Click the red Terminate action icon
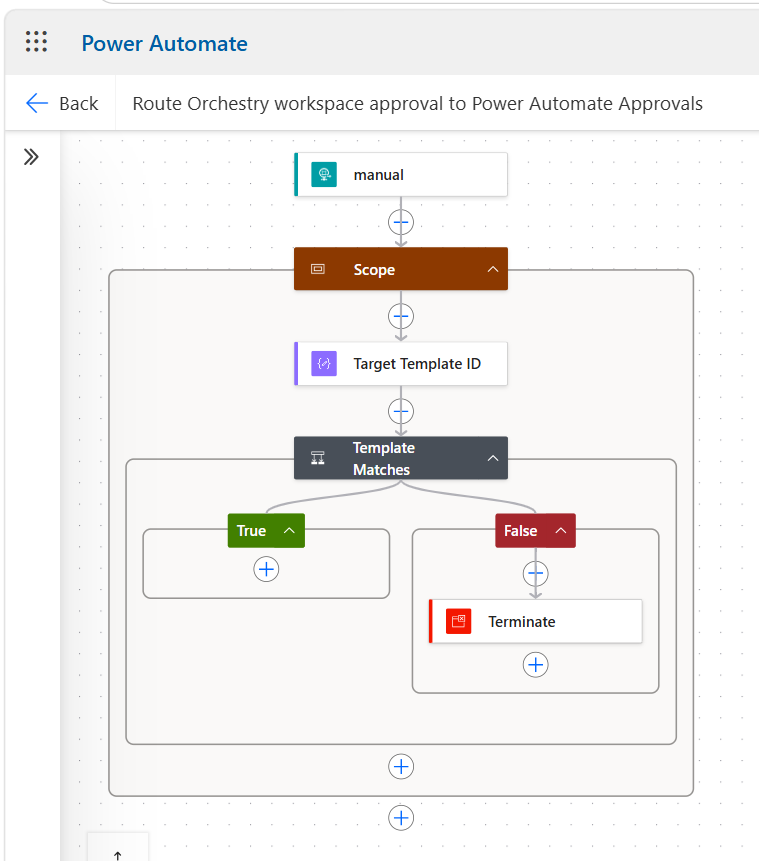The width and height of the screenshot is (759, 861). click(459, 622)
